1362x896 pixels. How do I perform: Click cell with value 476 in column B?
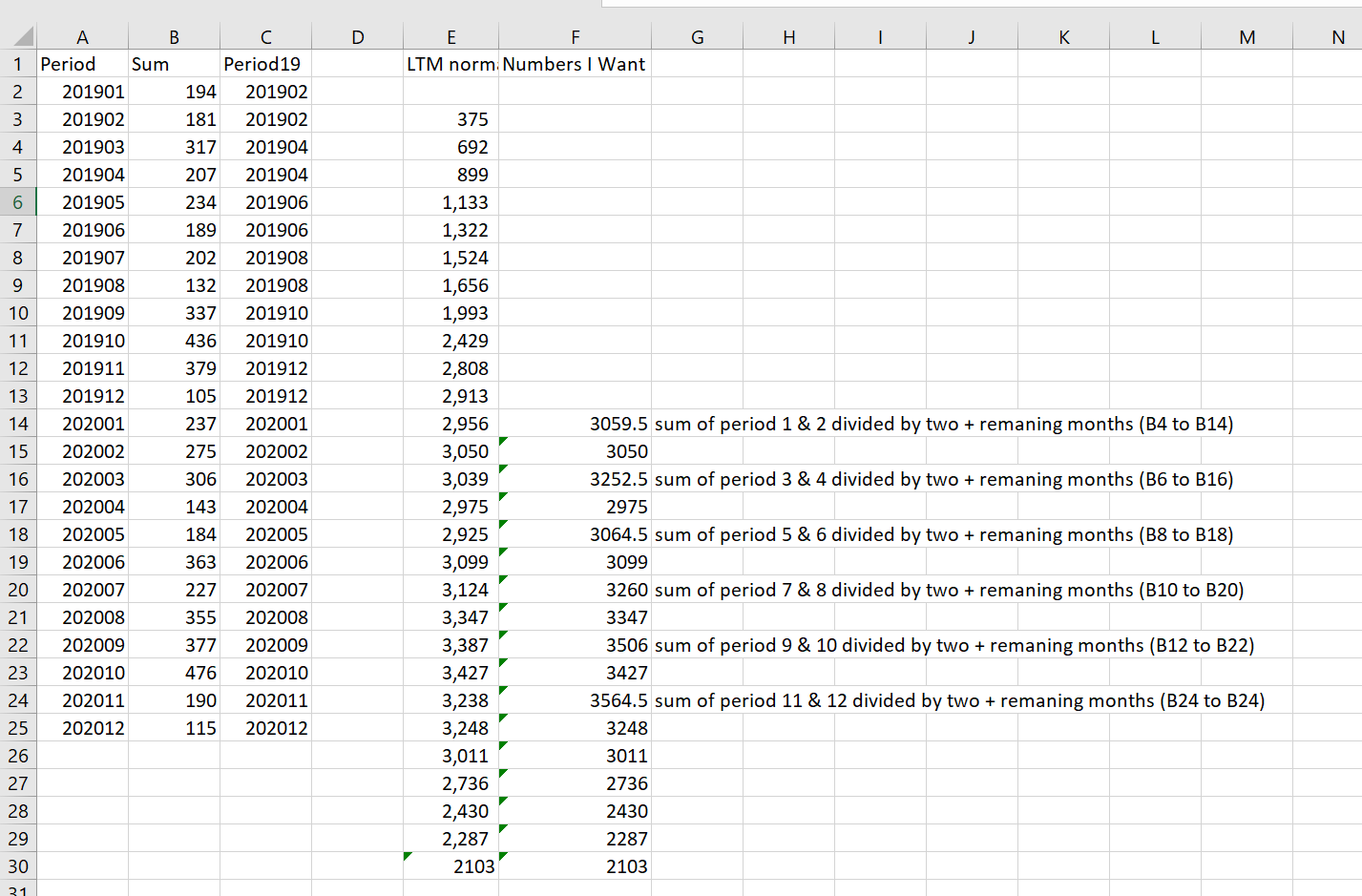174,673
